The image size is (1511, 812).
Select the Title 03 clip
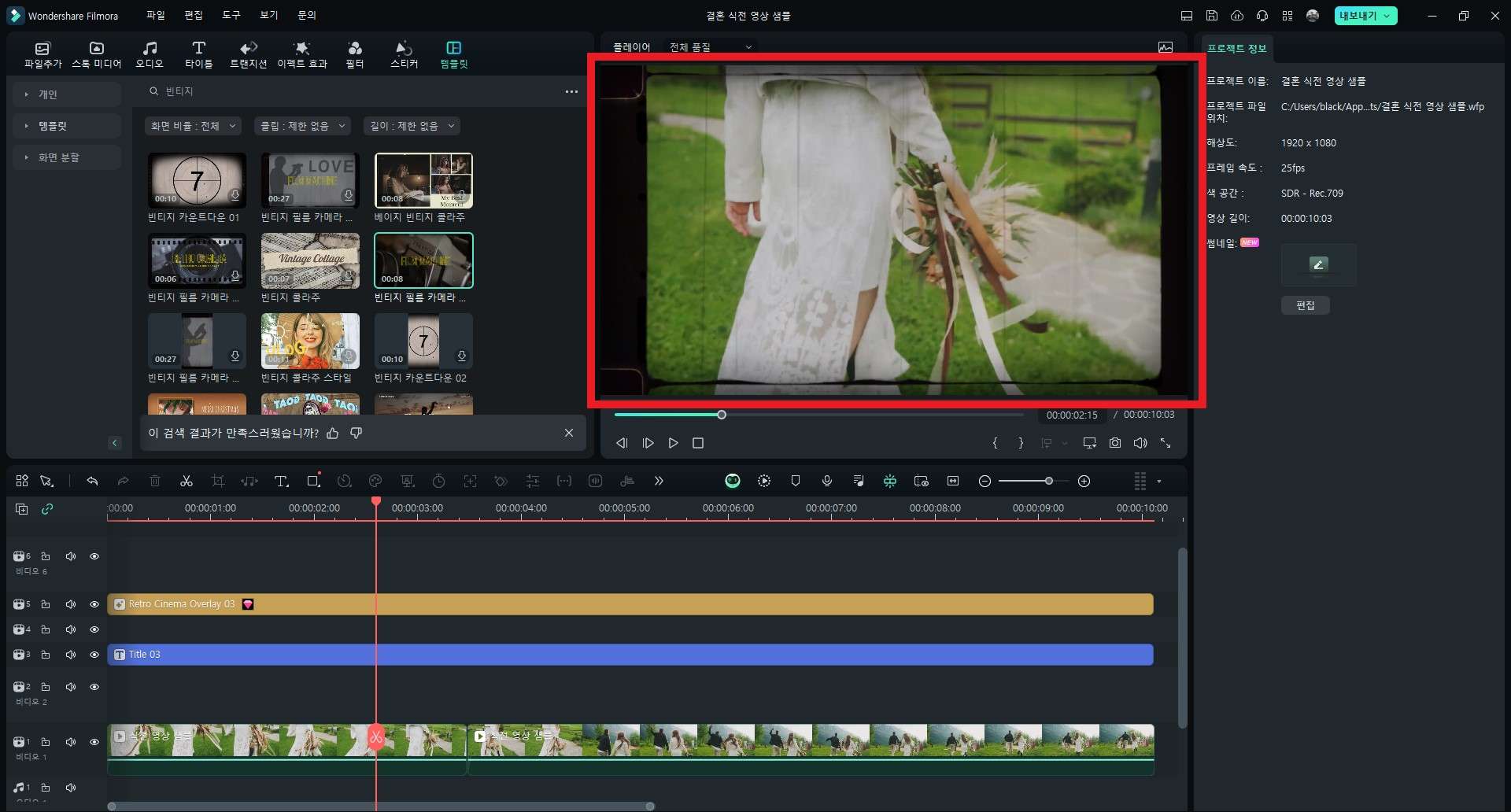(x=630, y=655)
